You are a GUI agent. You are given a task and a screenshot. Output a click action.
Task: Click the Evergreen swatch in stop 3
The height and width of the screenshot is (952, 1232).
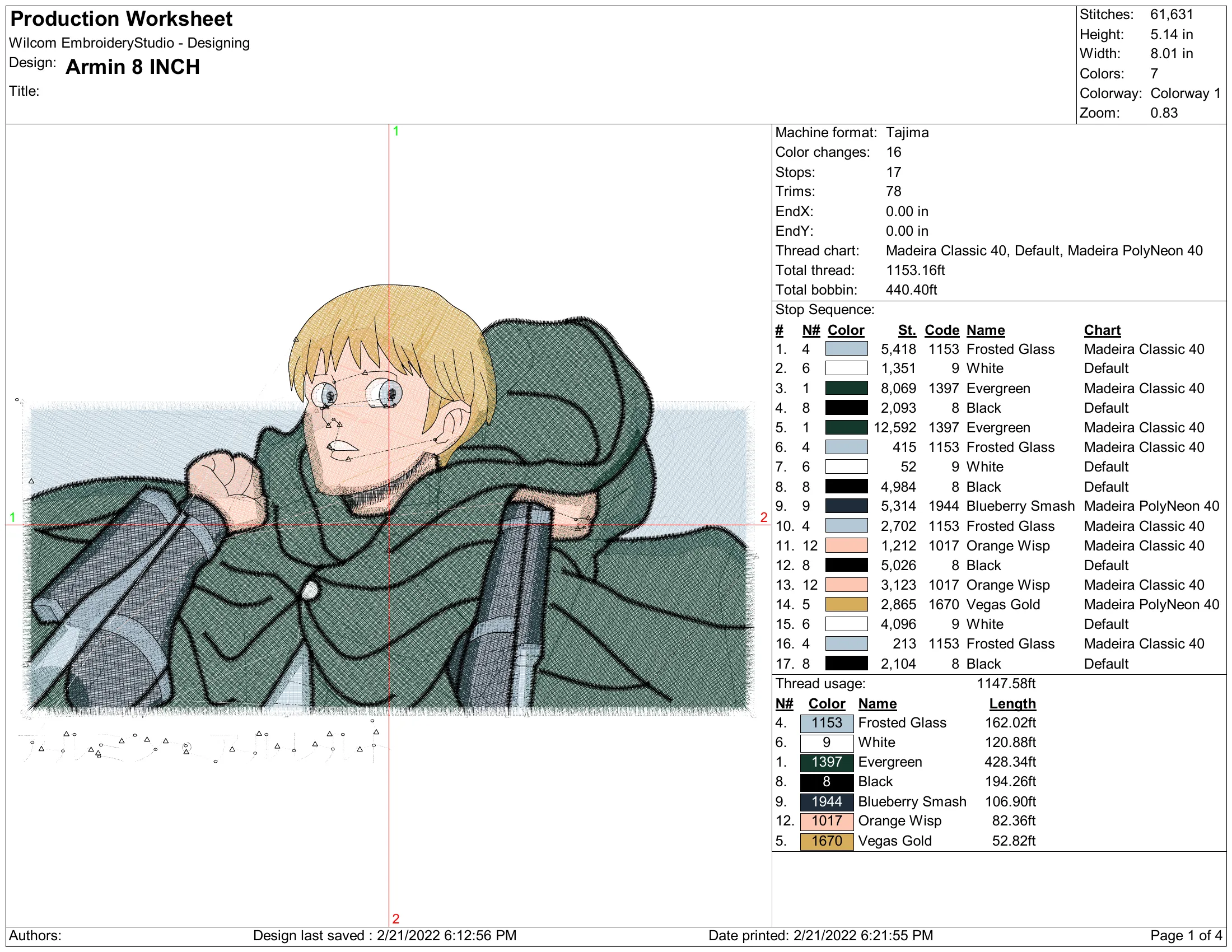click(846, 389)
